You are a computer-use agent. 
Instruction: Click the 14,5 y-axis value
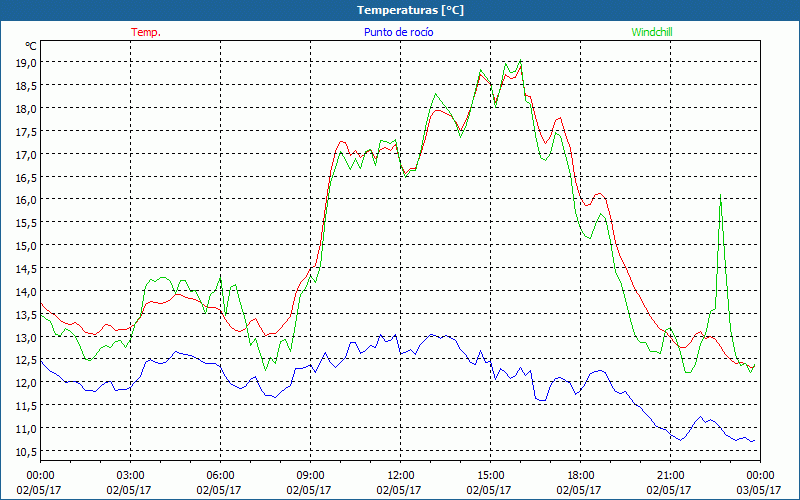point(27,268)
